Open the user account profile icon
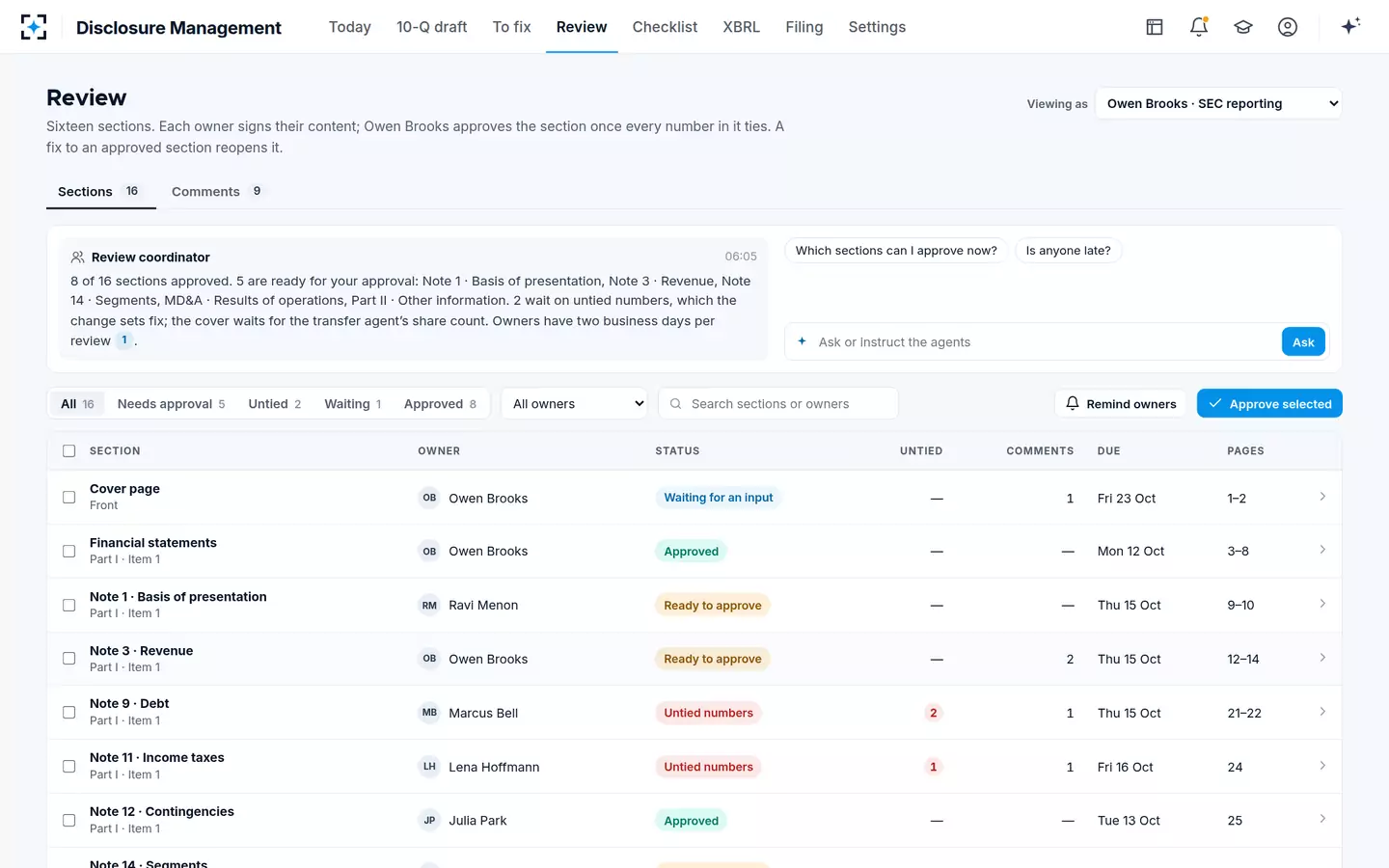 pos(1288,27)
